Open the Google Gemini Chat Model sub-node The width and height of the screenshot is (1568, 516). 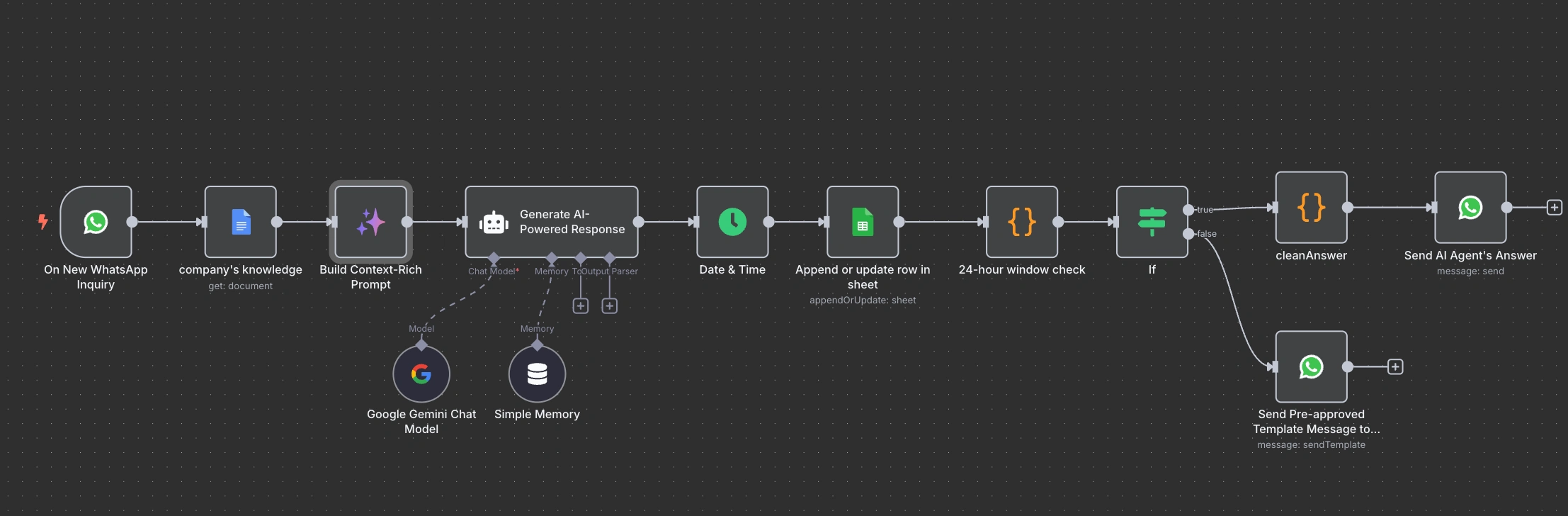(421, 374)
